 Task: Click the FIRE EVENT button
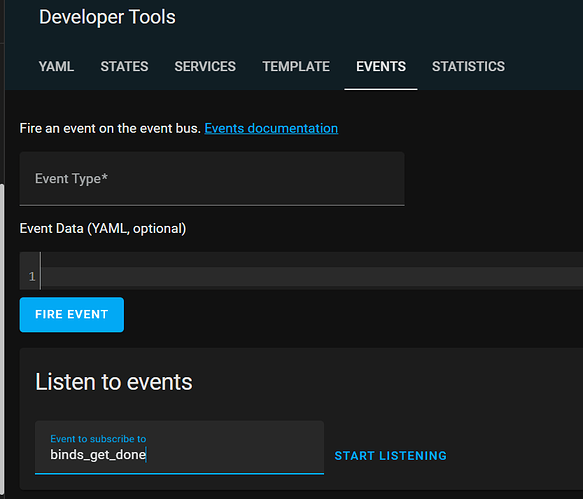click(72, 315)
